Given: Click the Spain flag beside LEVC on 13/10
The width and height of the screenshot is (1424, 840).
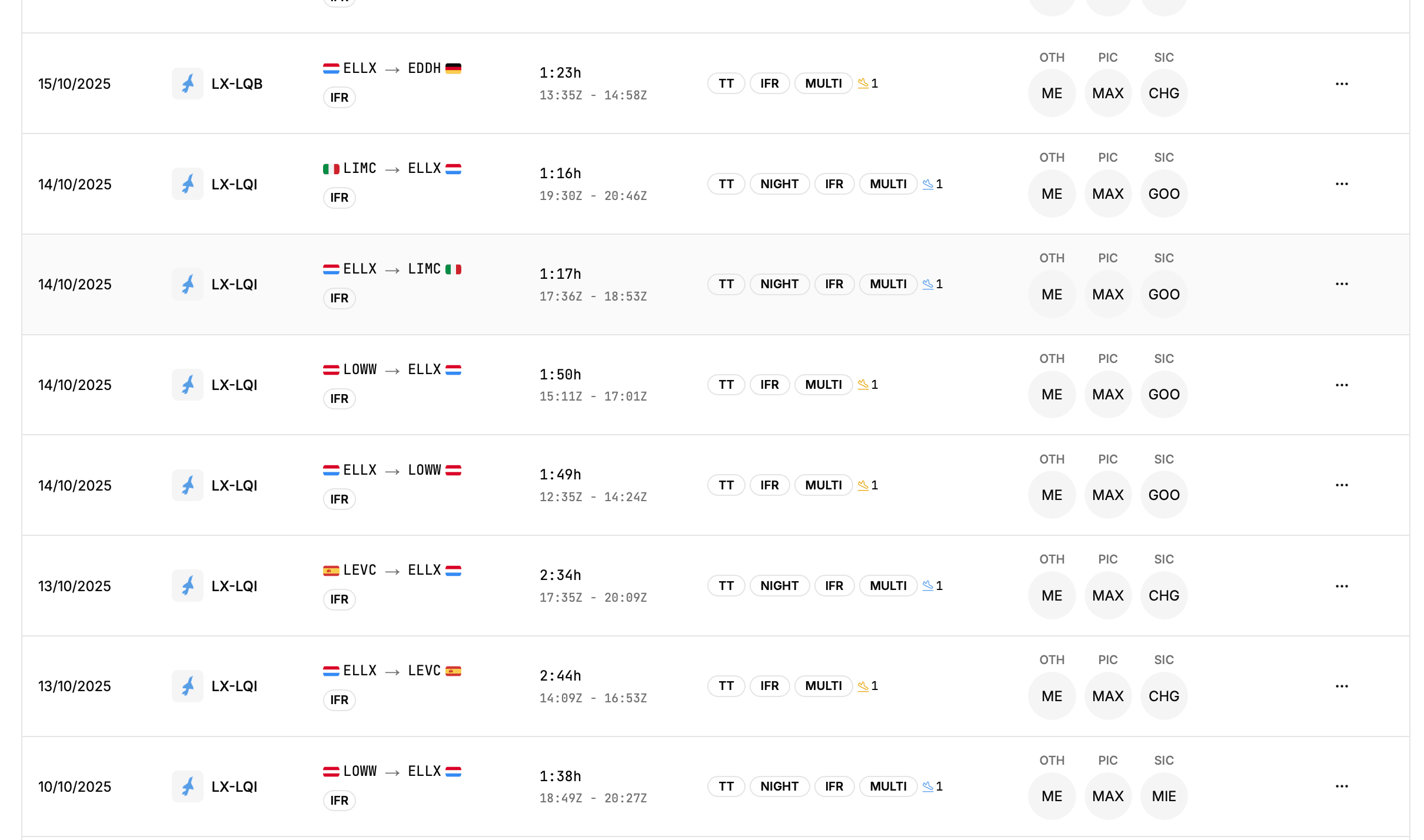Looking at the screenshot, I should [332, 569].
